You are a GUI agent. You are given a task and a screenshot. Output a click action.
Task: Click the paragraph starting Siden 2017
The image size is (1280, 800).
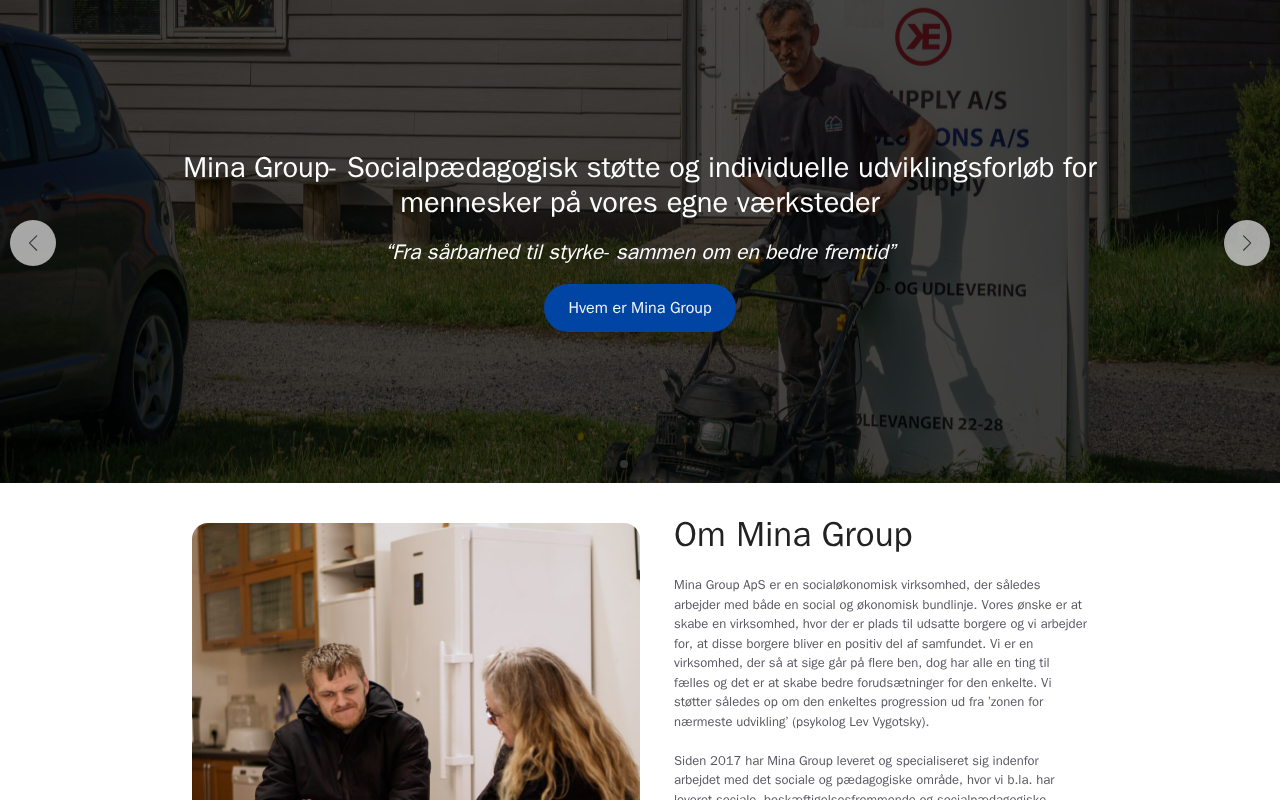(x=865, y=776)
